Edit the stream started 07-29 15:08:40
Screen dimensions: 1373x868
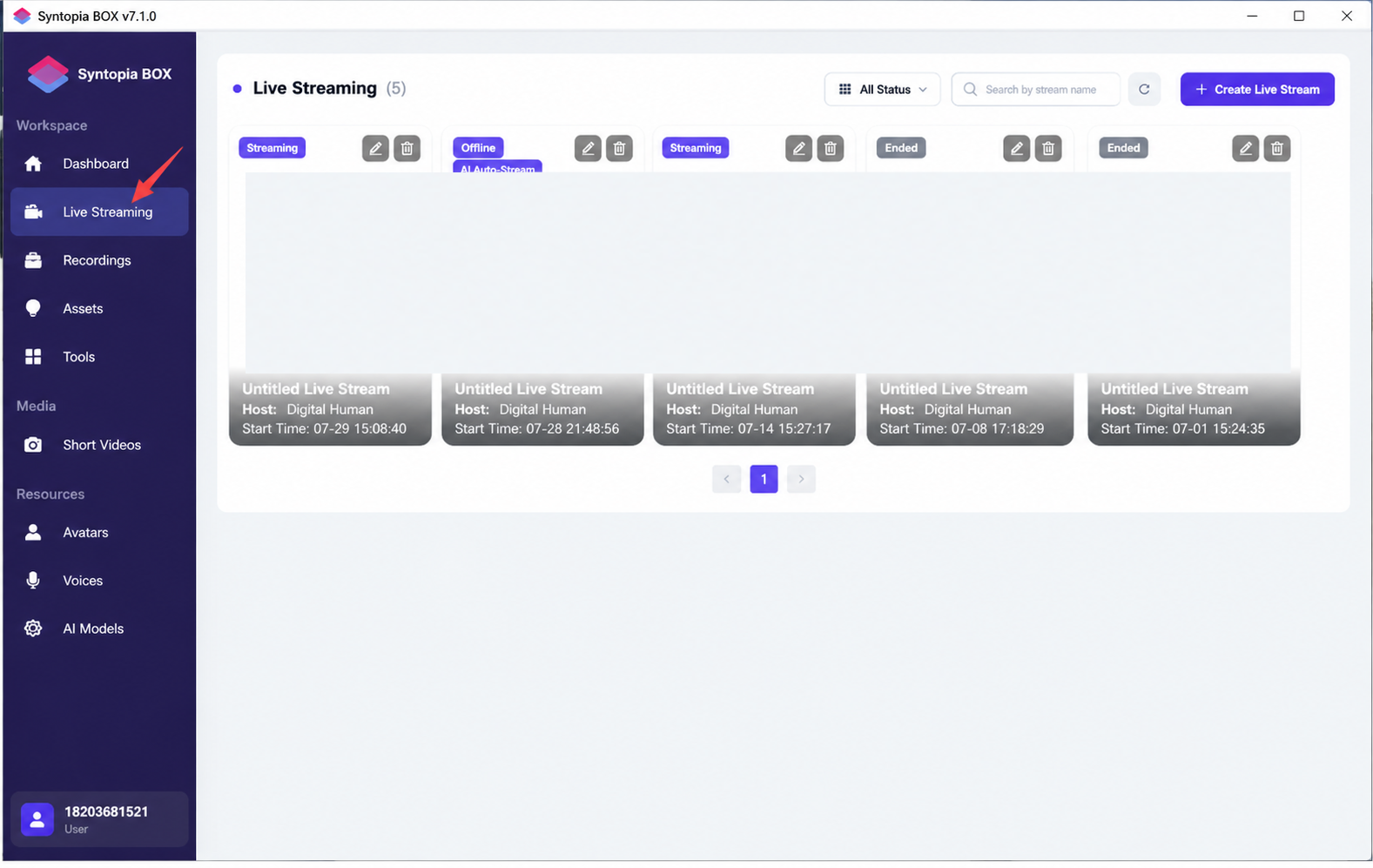[x=375, y=148]
